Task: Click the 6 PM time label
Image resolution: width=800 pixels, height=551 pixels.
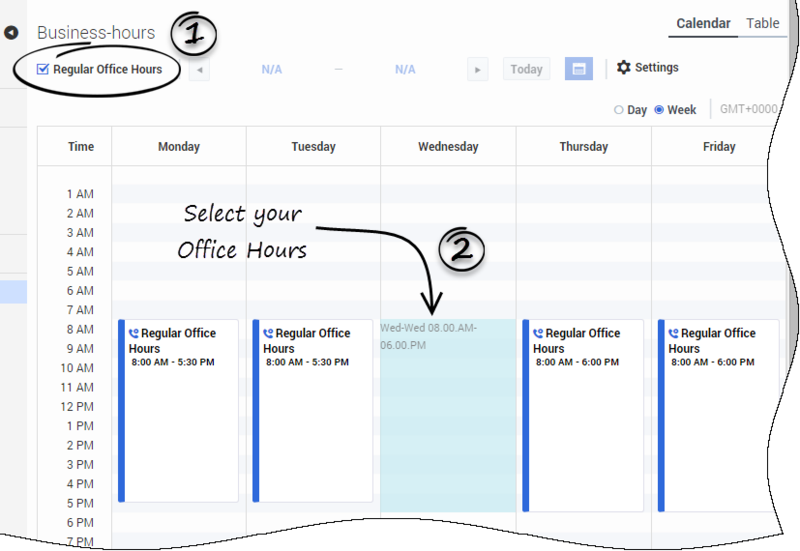Action: [80, 523]
